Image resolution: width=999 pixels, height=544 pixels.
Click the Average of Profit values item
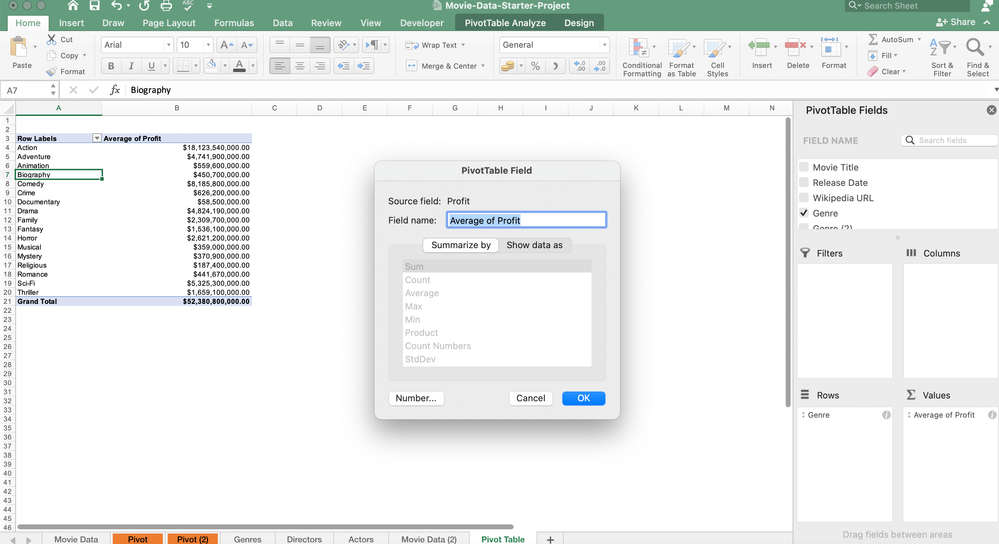click(944, 415)
